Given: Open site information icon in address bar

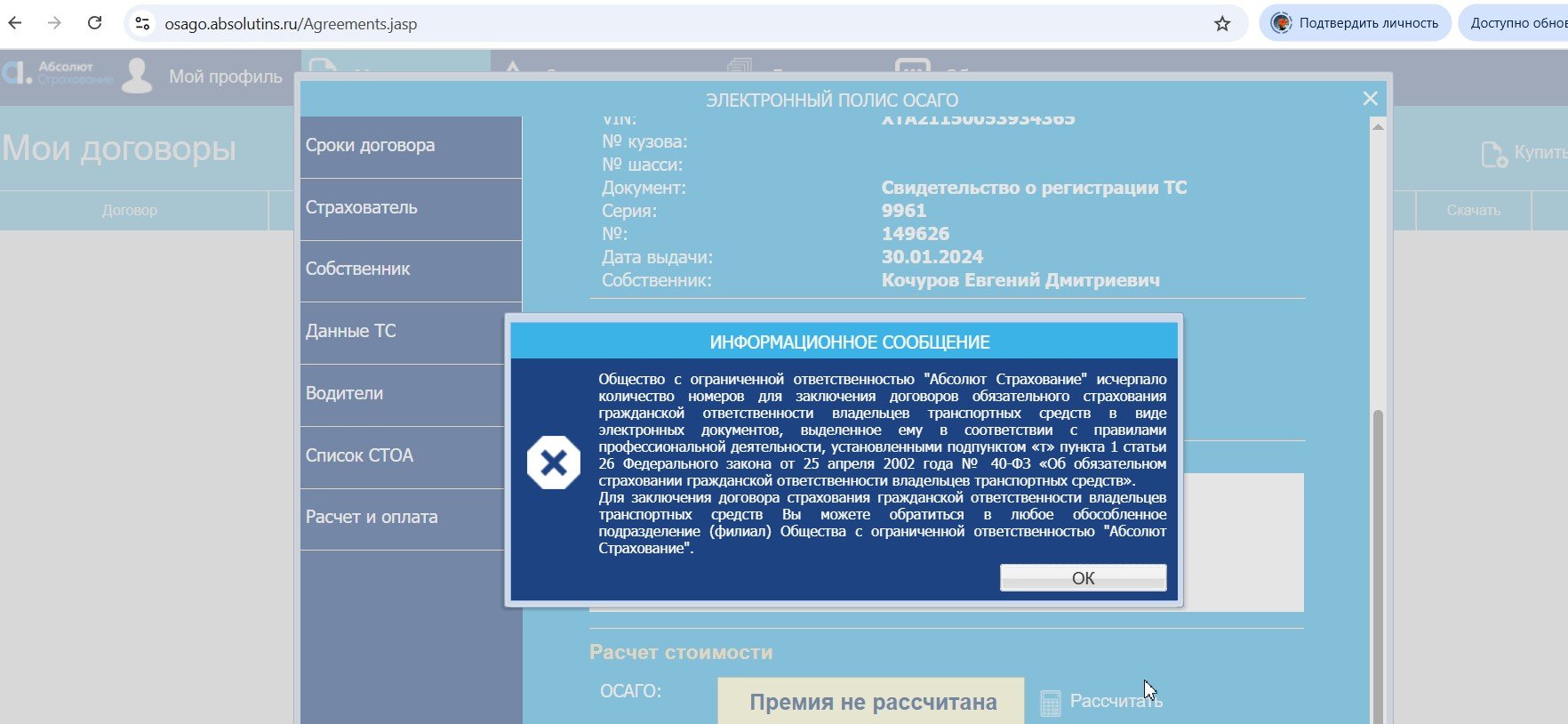Looking at the screenshot, I should point(142,23).
